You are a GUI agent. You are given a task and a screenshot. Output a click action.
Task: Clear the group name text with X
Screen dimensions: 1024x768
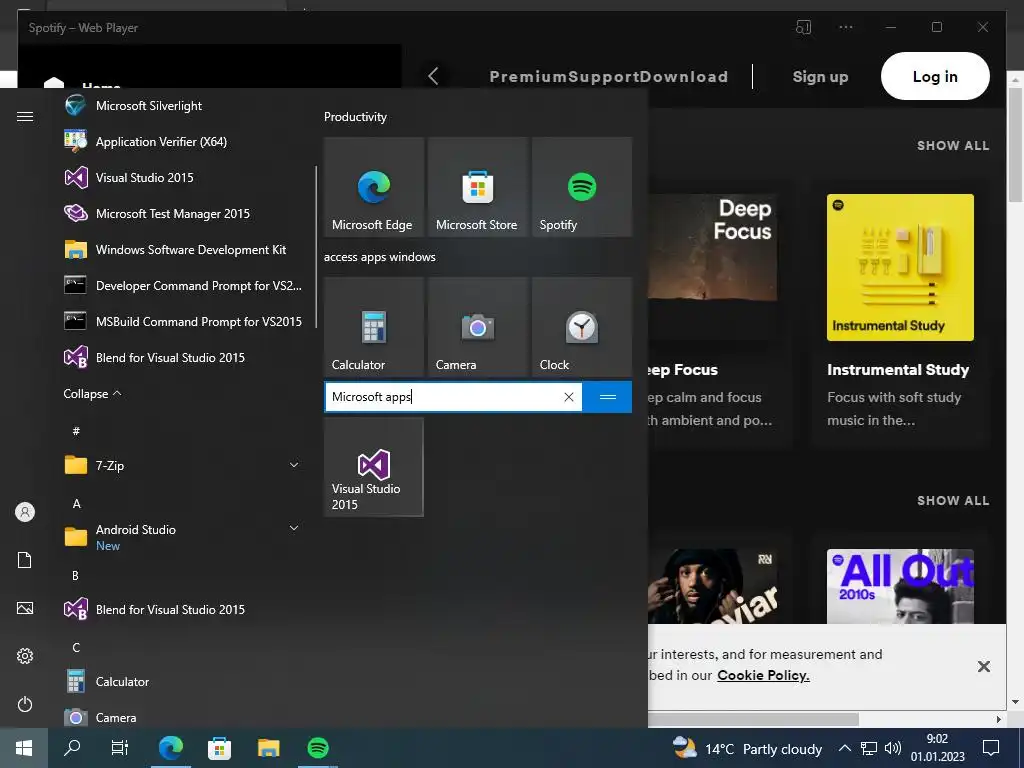569,397
